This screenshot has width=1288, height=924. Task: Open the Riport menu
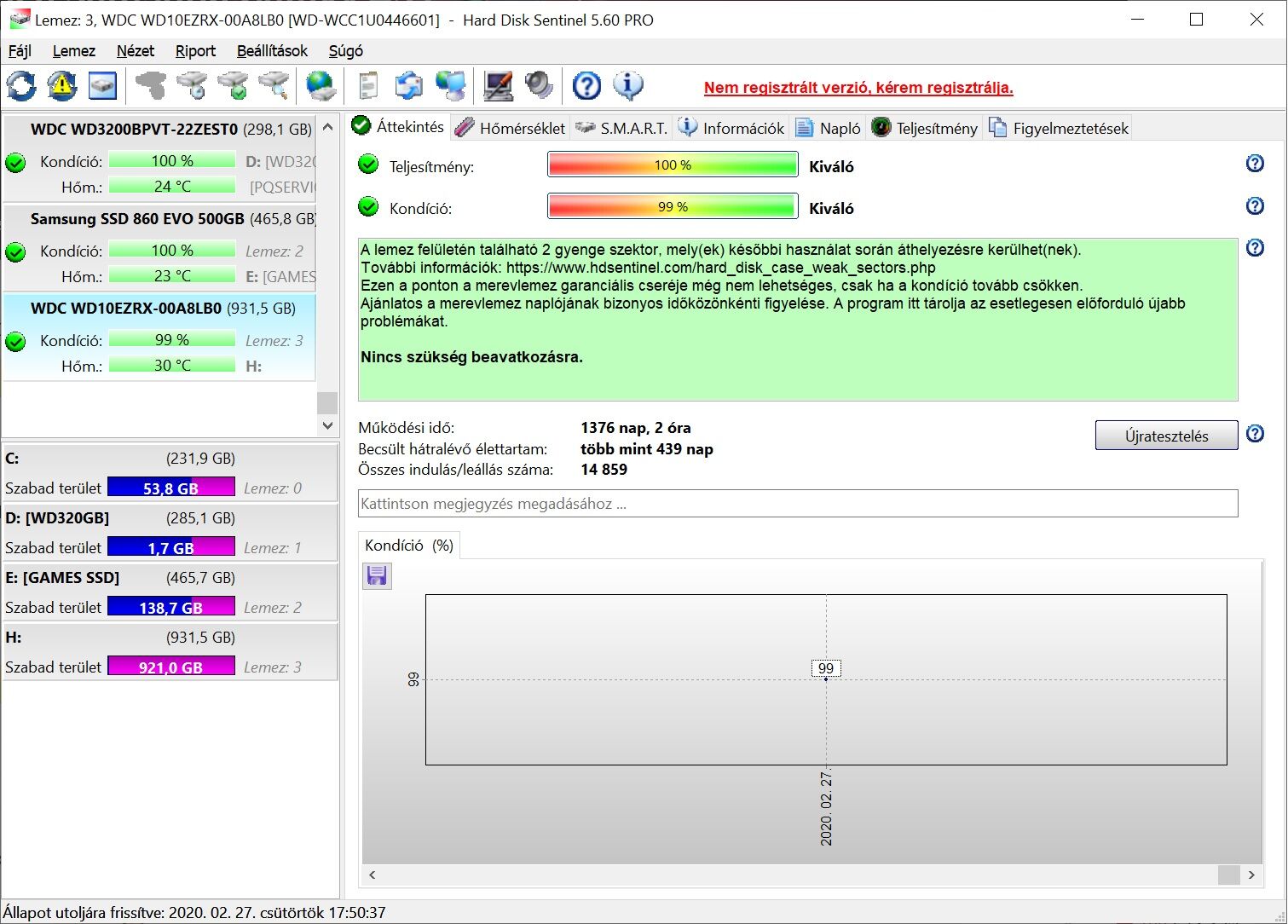click(x=195, y=51)
